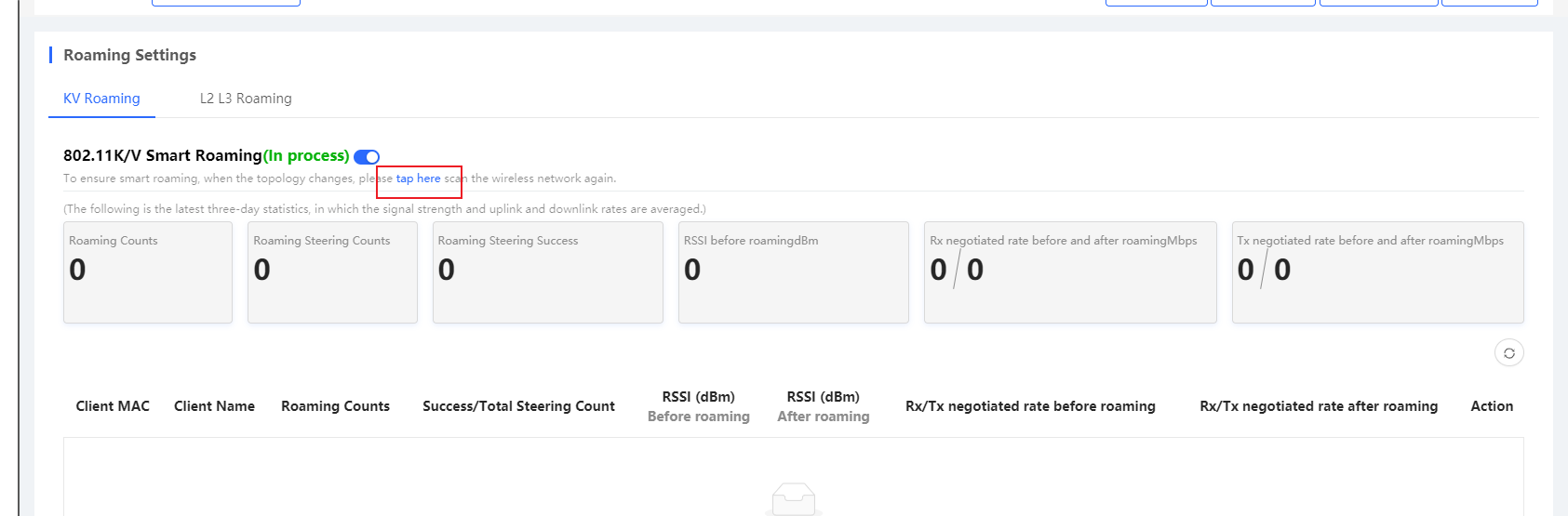Screen dimensions: 1568x516
Task: Click Rx/Tx negotiated rate before roaming header
Action: coord(1030,406)
